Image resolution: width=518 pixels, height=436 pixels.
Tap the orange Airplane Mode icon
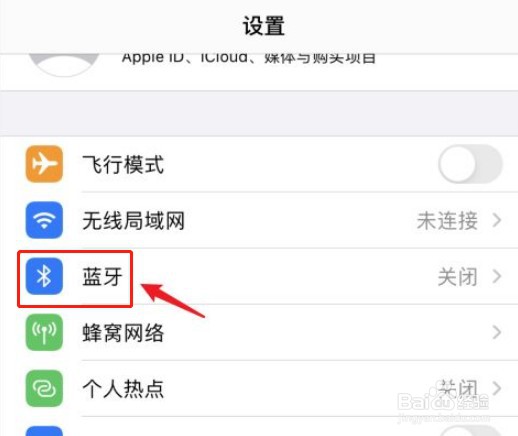44,164
